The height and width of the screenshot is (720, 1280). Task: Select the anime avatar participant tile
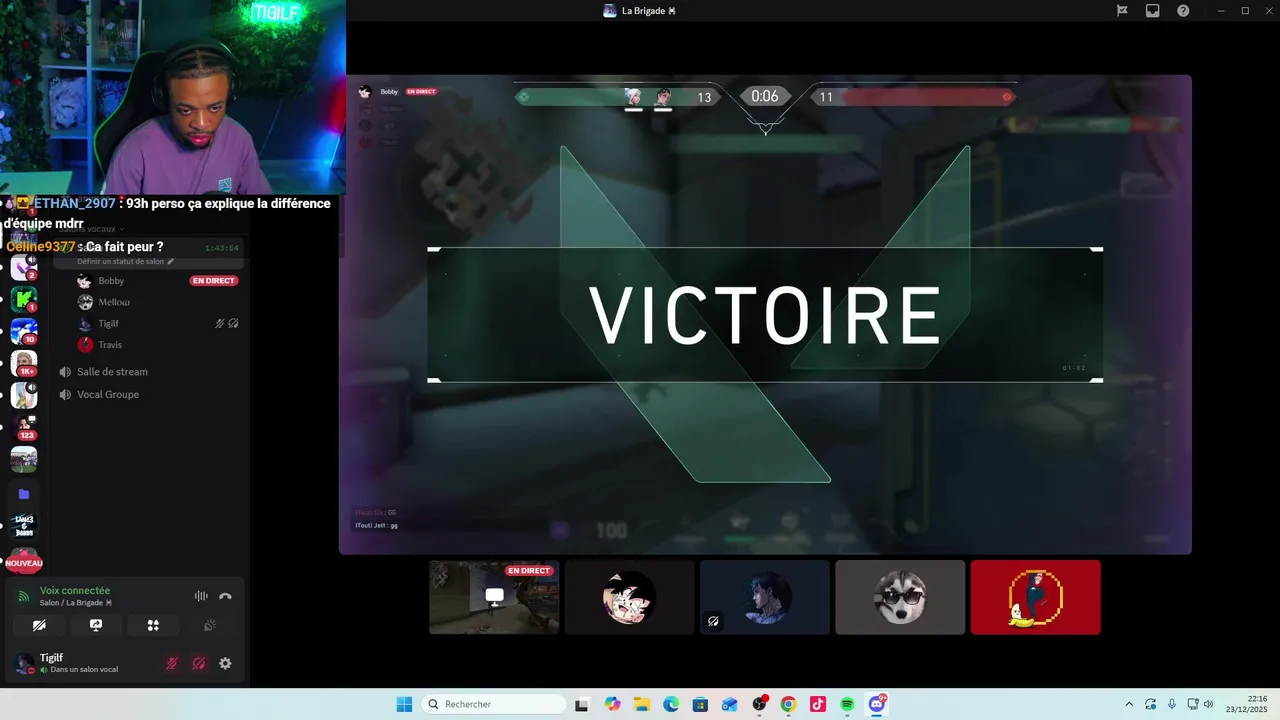pyautogui.click(x=629, y=597)
